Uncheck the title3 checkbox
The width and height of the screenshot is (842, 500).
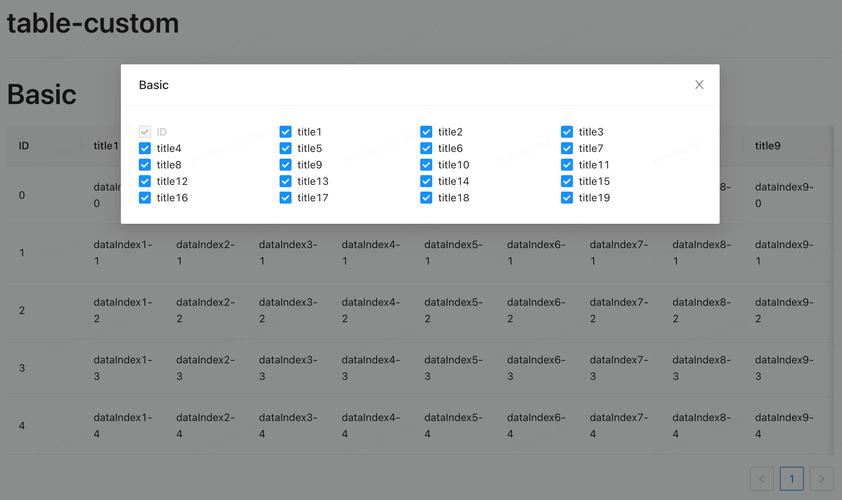click(567, 132)
